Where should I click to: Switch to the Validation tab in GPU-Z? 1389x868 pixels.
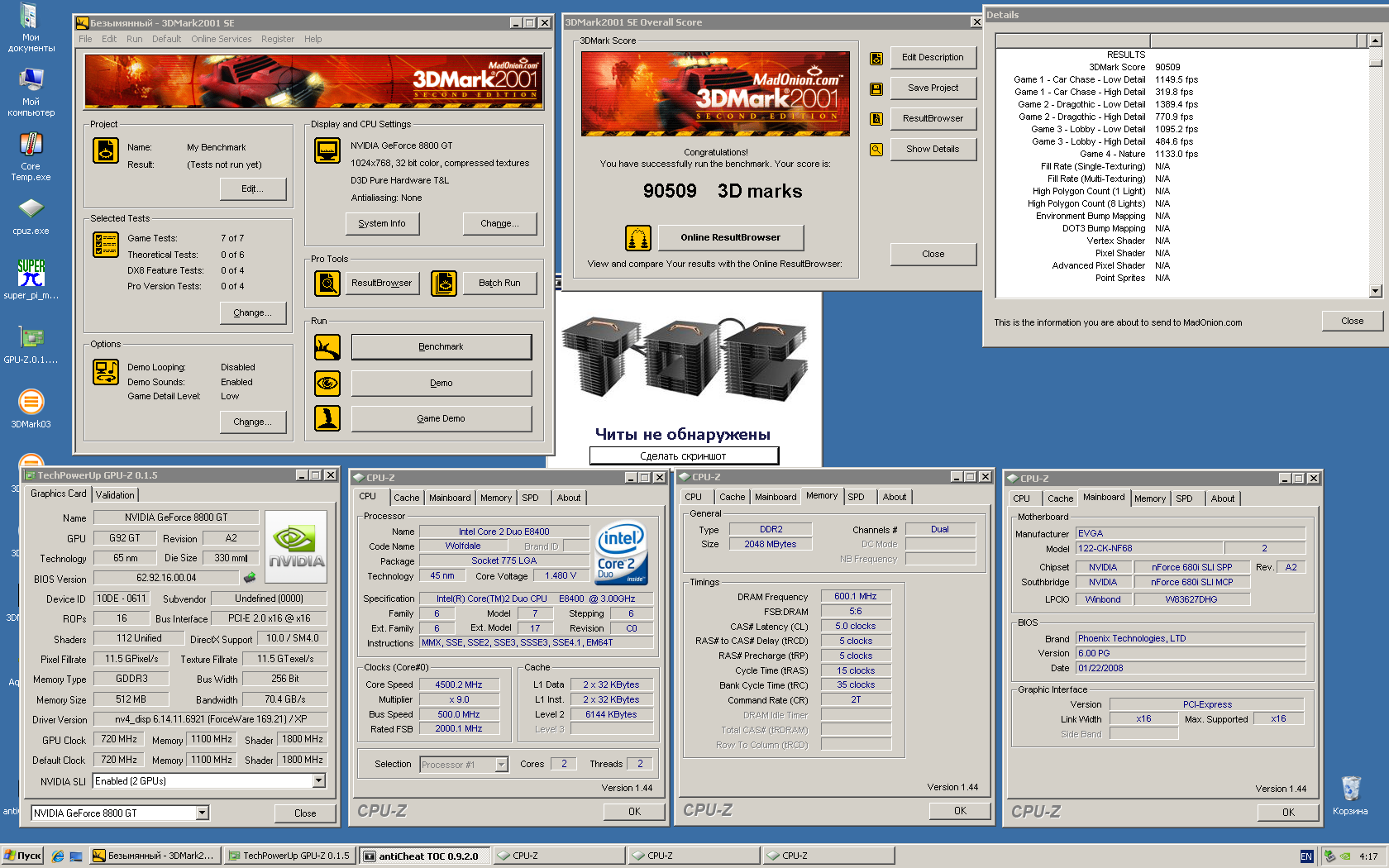(x=115, y=495)
